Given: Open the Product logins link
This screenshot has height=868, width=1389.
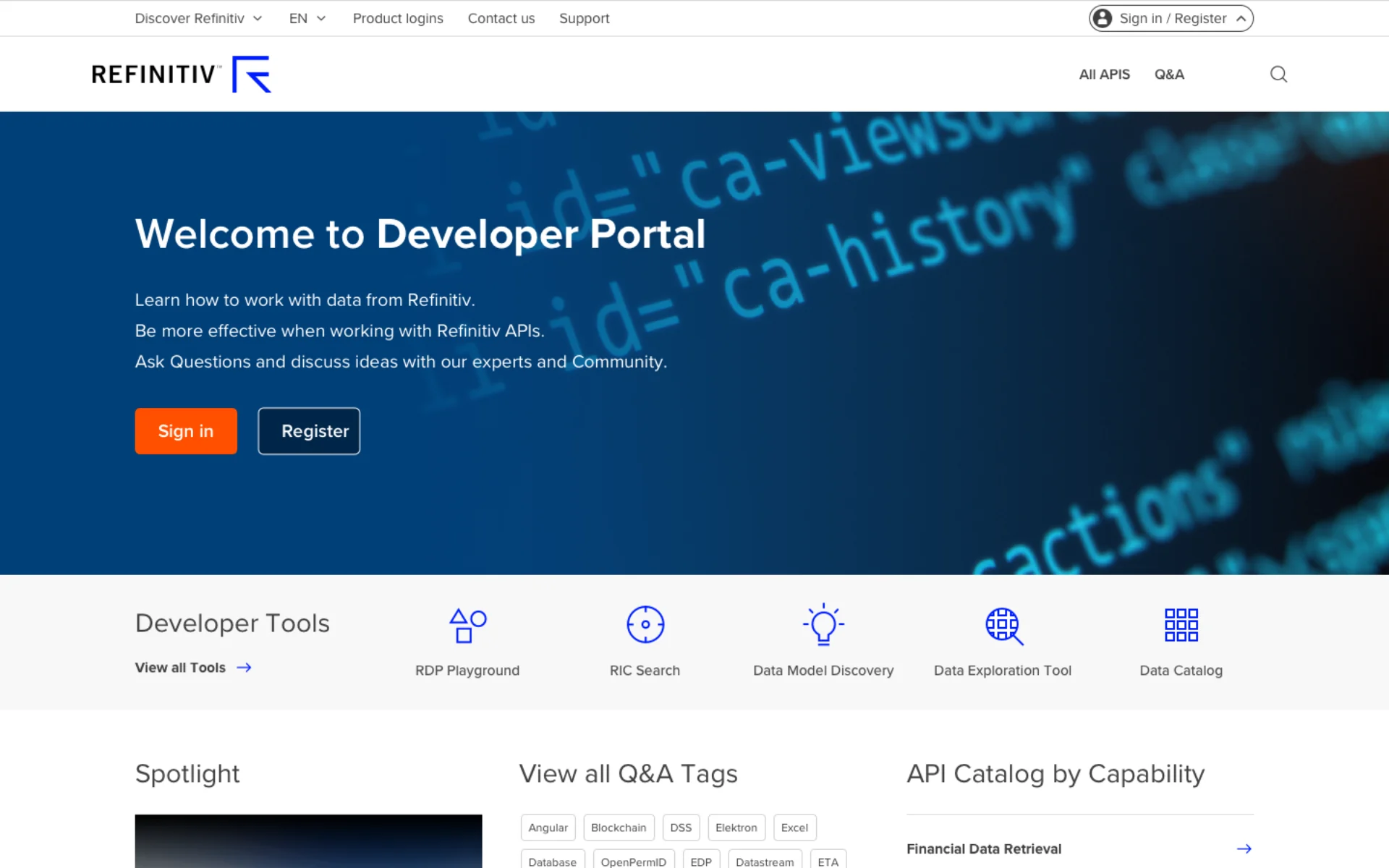Looking at the screenshot, I should [x=398, y=18].
